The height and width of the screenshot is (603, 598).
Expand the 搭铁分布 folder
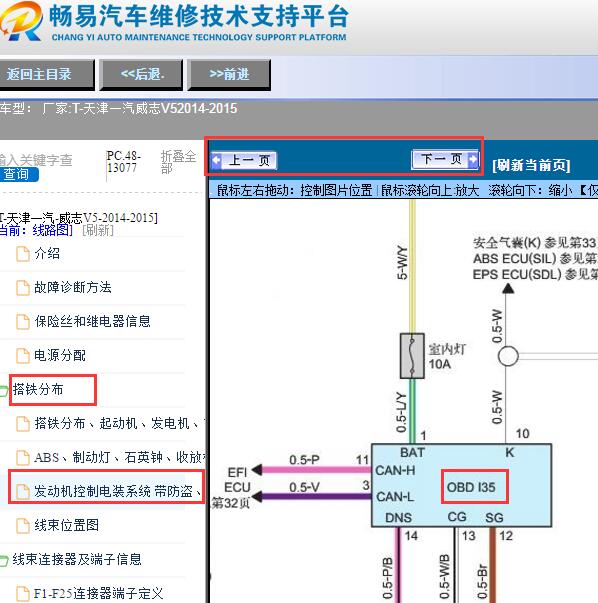(38, 390)
